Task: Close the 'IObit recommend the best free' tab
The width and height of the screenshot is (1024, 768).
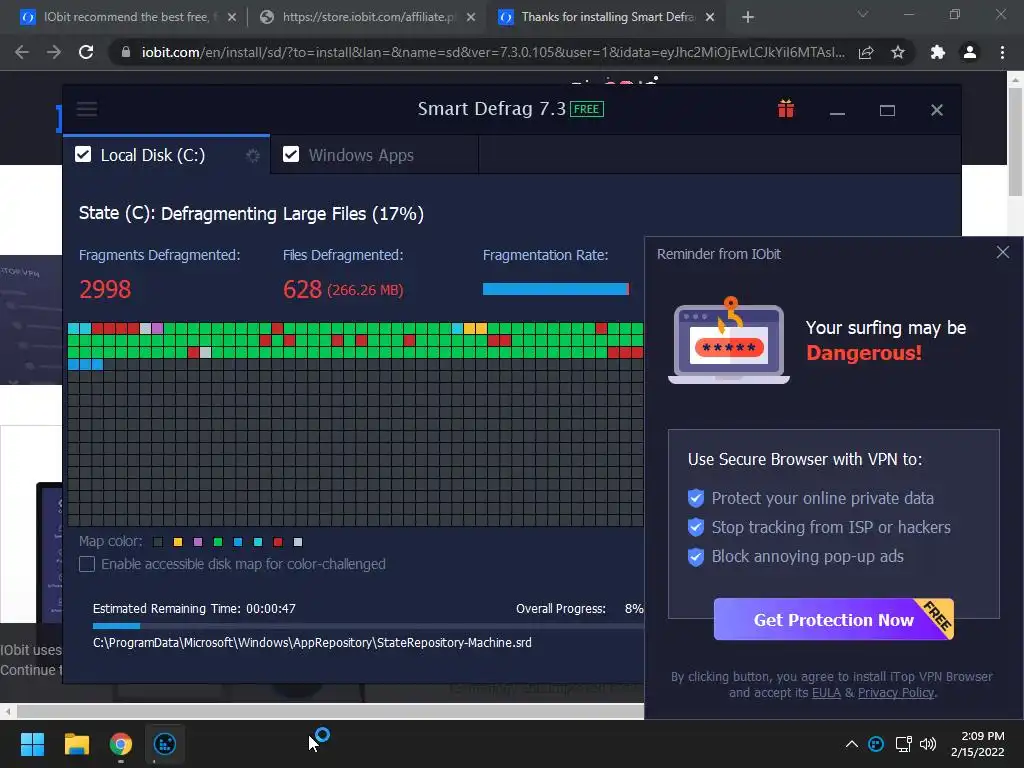Action: (232, 17)
